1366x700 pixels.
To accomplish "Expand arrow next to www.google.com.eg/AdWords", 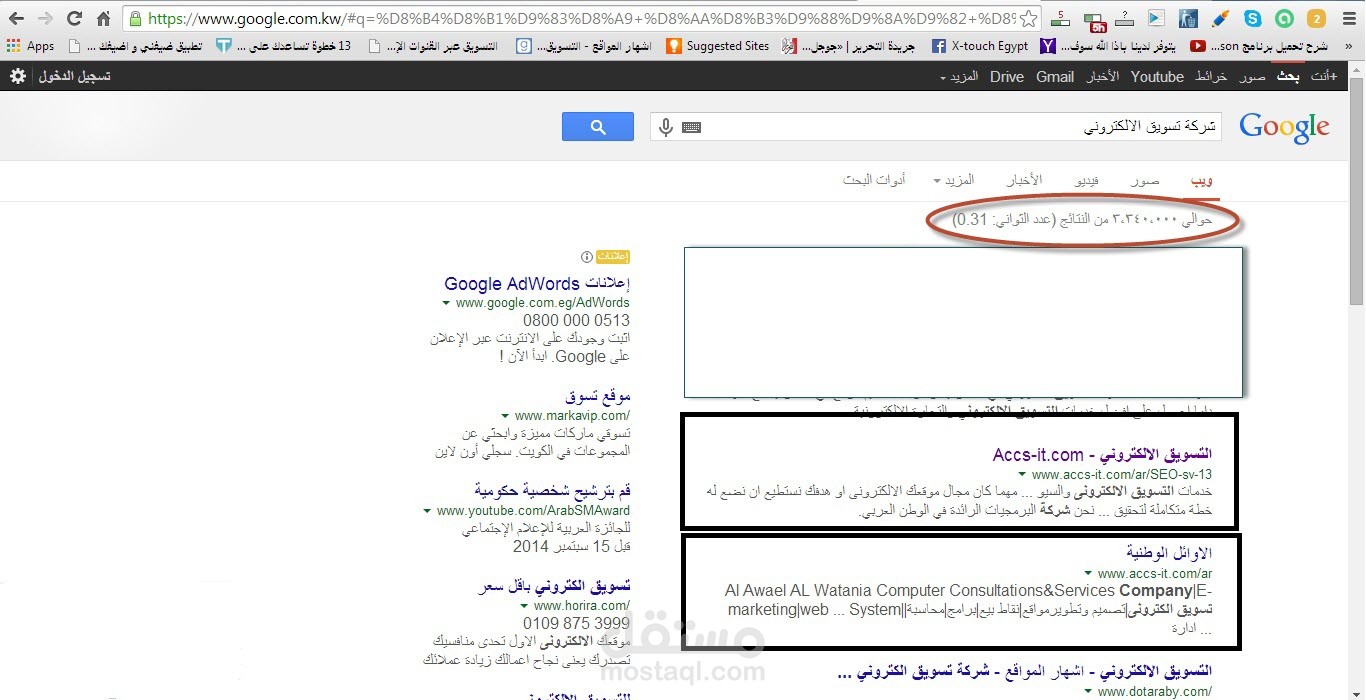I will point(447,303).
